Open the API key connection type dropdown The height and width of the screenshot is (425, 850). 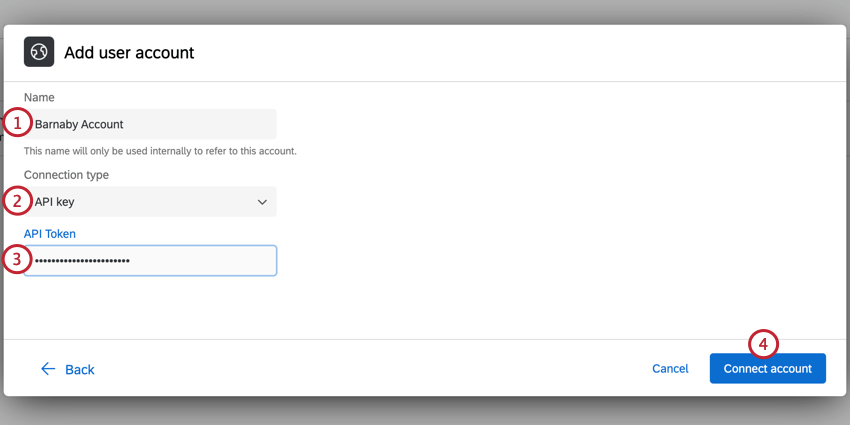(150, 202)
